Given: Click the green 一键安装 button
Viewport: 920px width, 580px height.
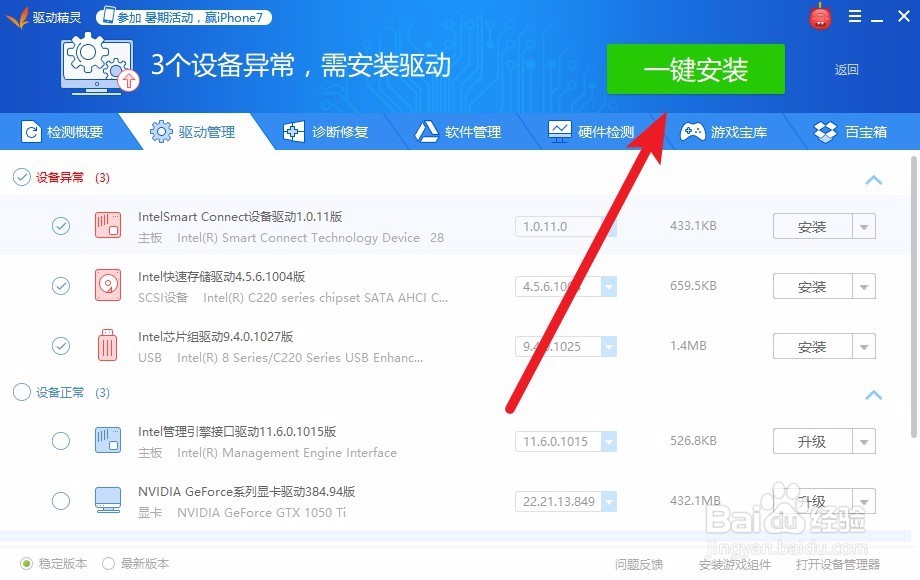Looking at the screenshot, I should pos(695,69).
